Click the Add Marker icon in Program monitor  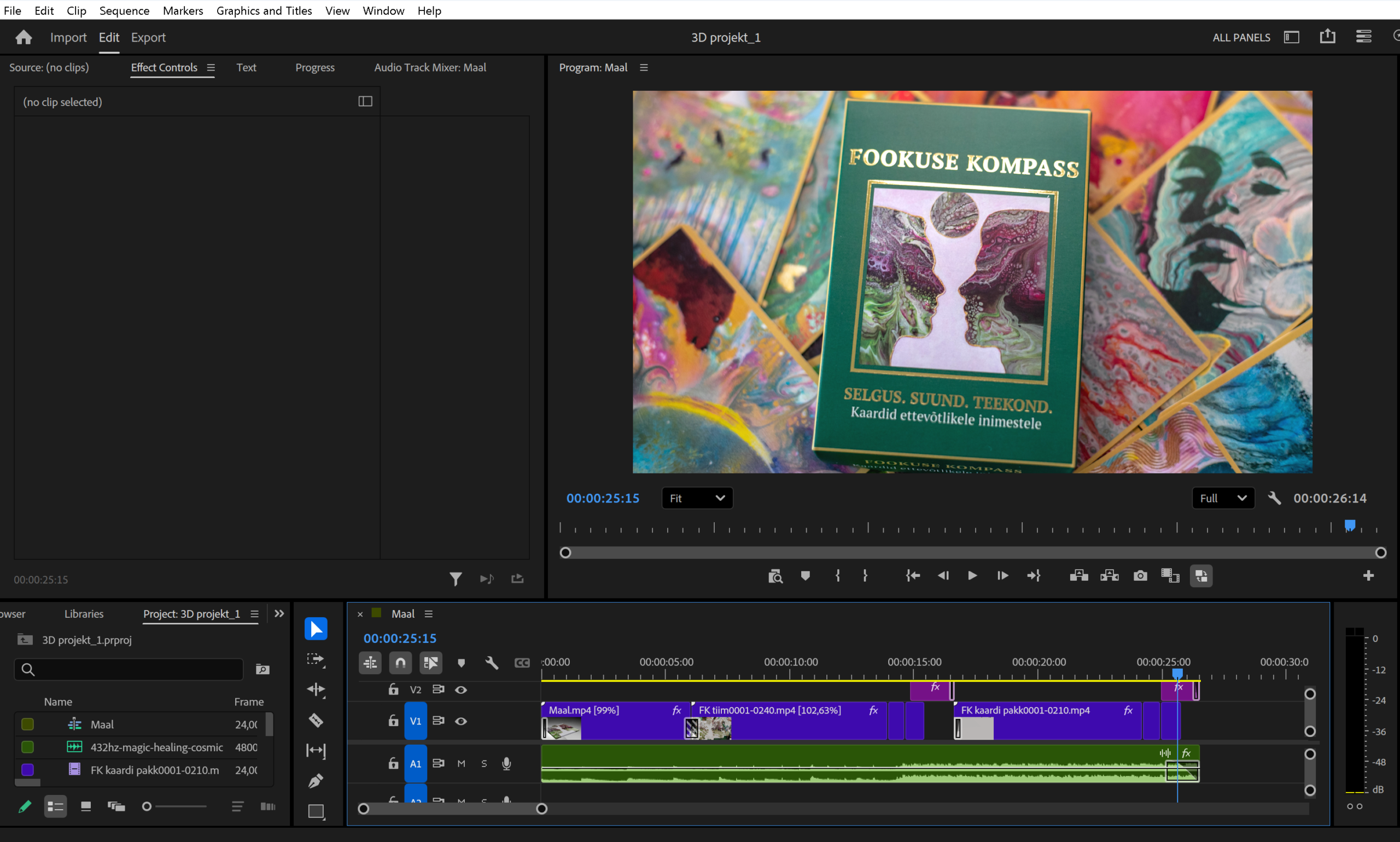click(x=804, y=576)
